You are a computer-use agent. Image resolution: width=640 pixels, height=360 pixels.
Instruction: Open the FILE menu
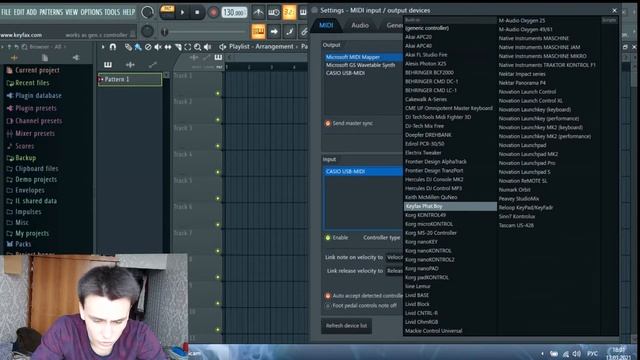[6, 12]
